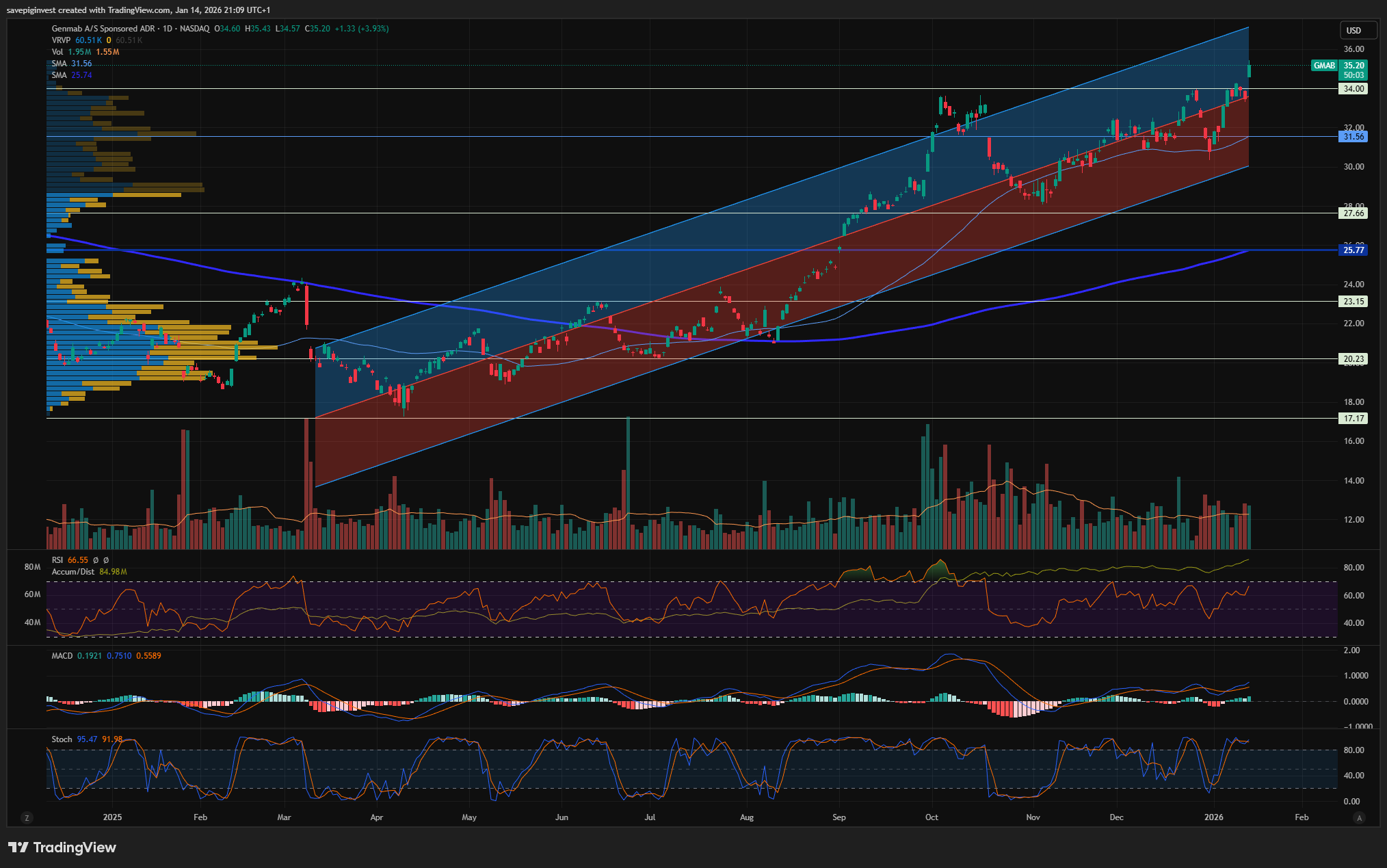Open the SMA 25.74 indicator legend
This screenshot has height=868, width=1387.
pos(60,75)
